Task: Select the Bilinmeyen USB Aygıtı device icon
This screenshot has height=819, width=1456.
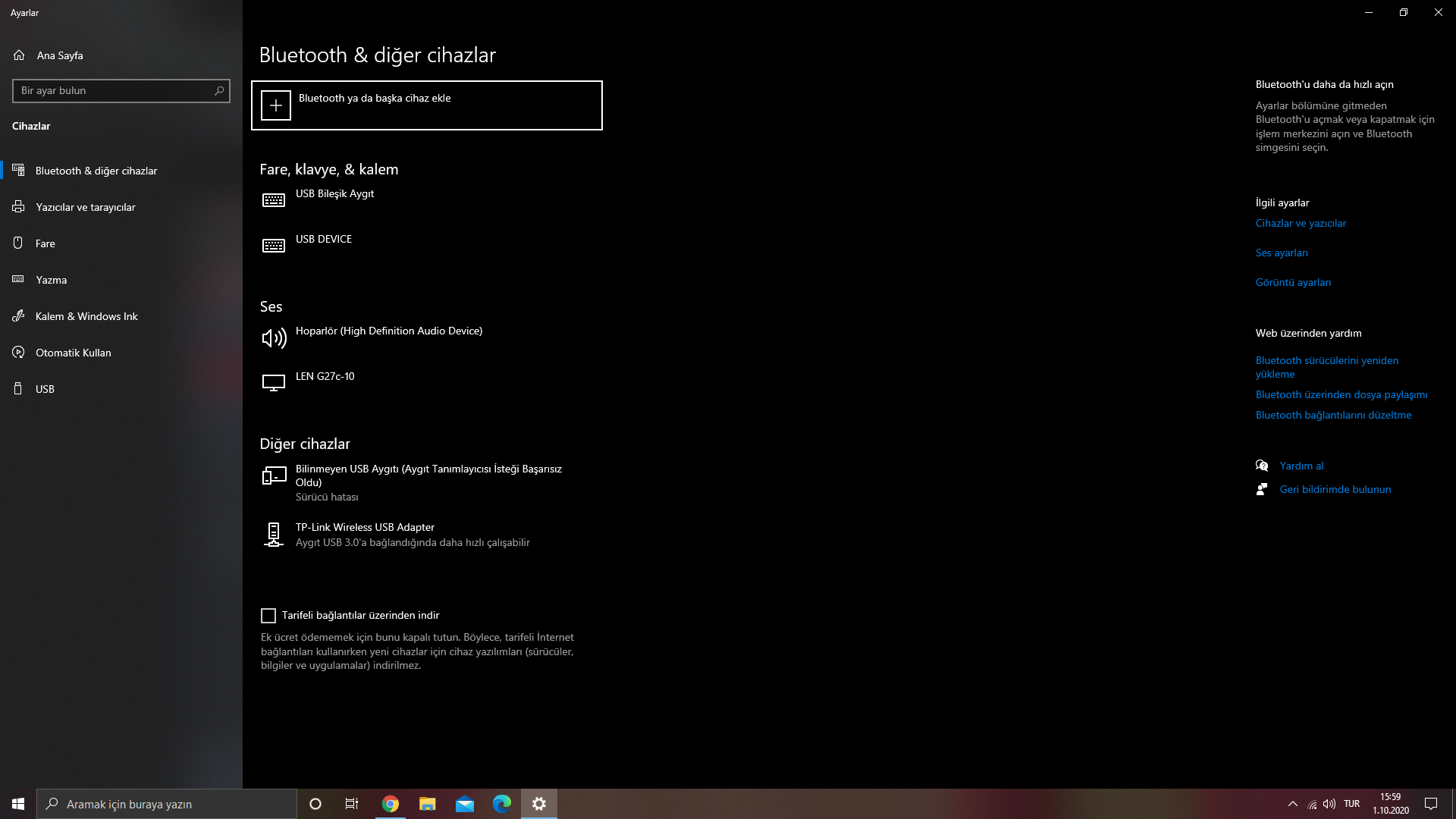Action: 274,475
